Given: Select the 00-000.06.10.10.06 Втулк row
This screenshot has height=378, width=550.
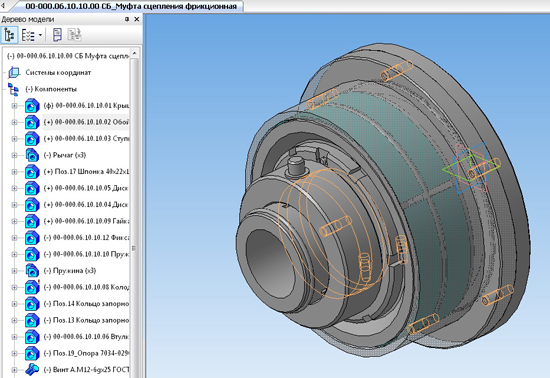Looking at the screenshot, I should tap(86, 337).
